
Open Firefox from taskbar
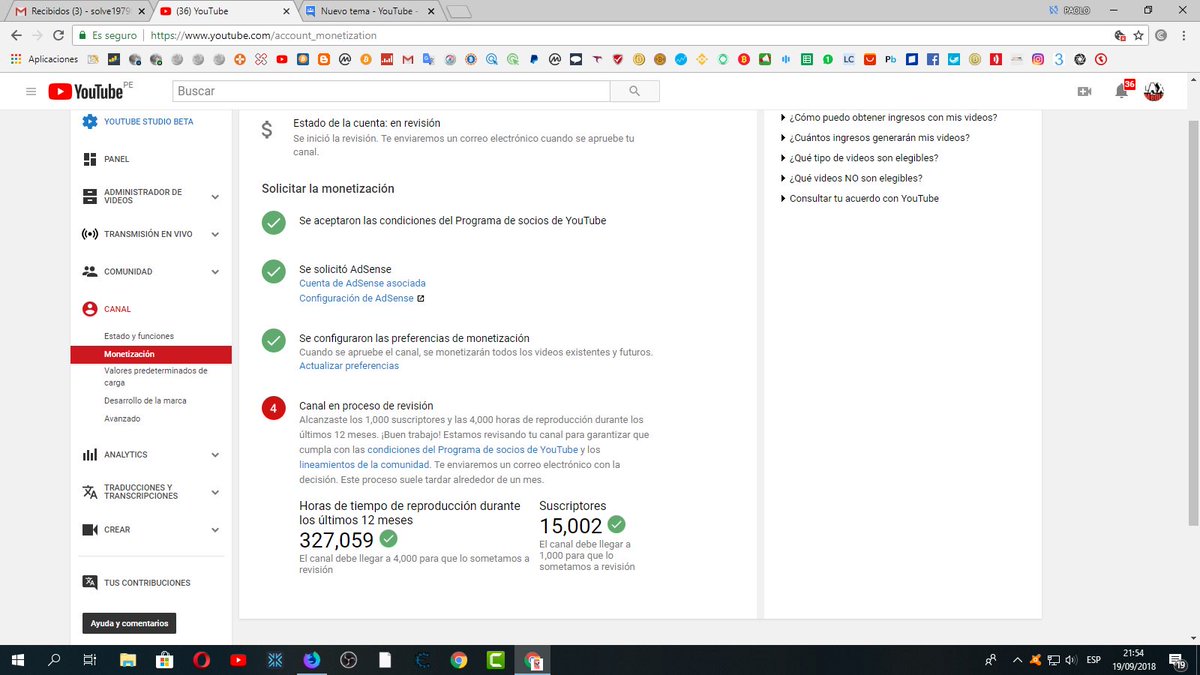click(311, 659)
